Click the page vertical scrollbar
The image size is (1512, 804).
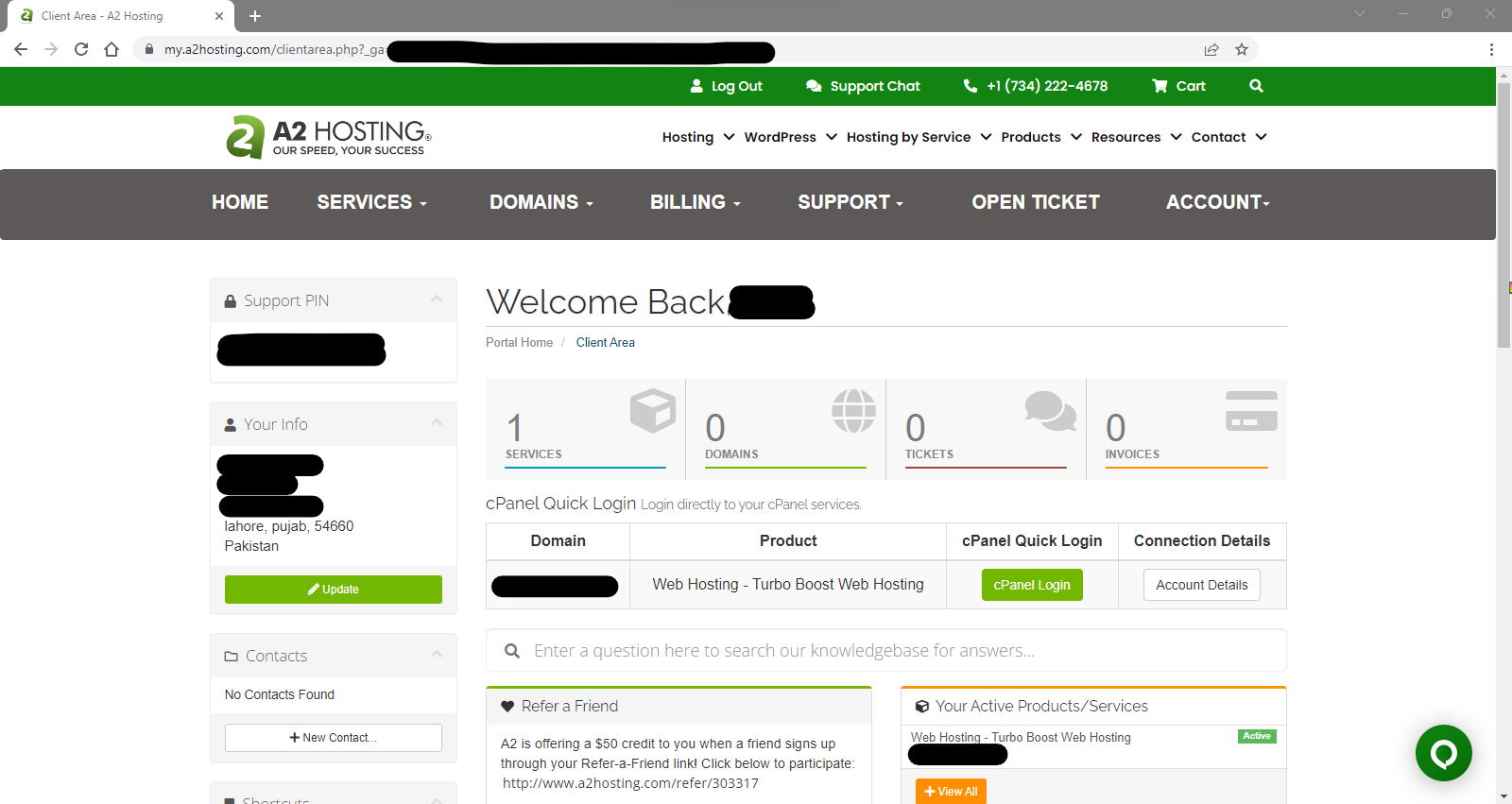pos(1503,217)
